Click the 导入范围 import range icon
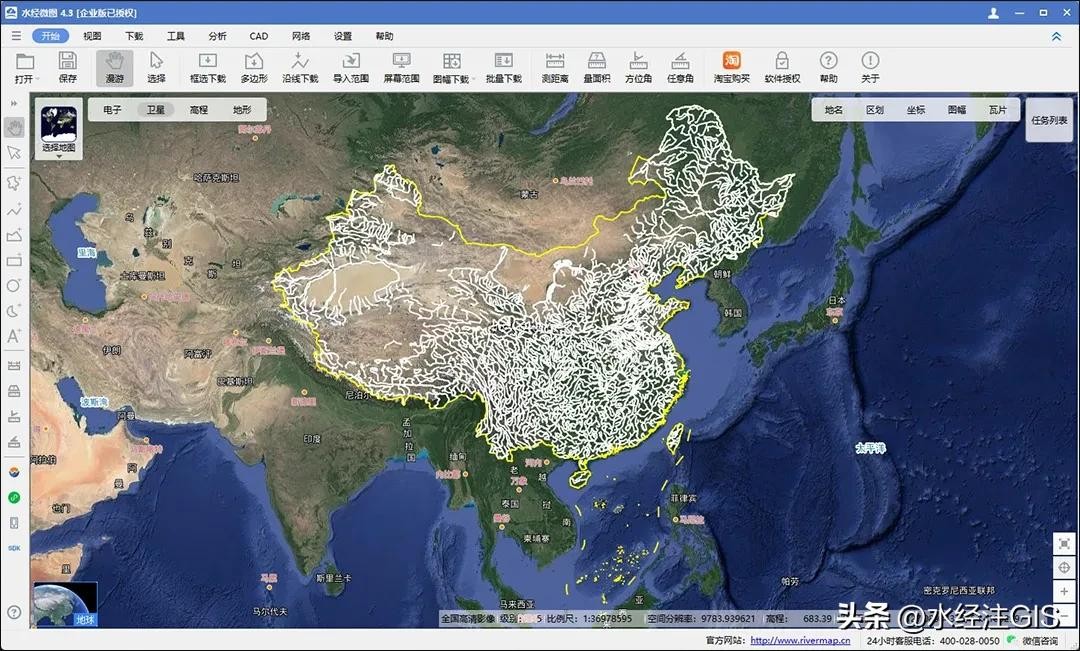 tap(351, 67)
